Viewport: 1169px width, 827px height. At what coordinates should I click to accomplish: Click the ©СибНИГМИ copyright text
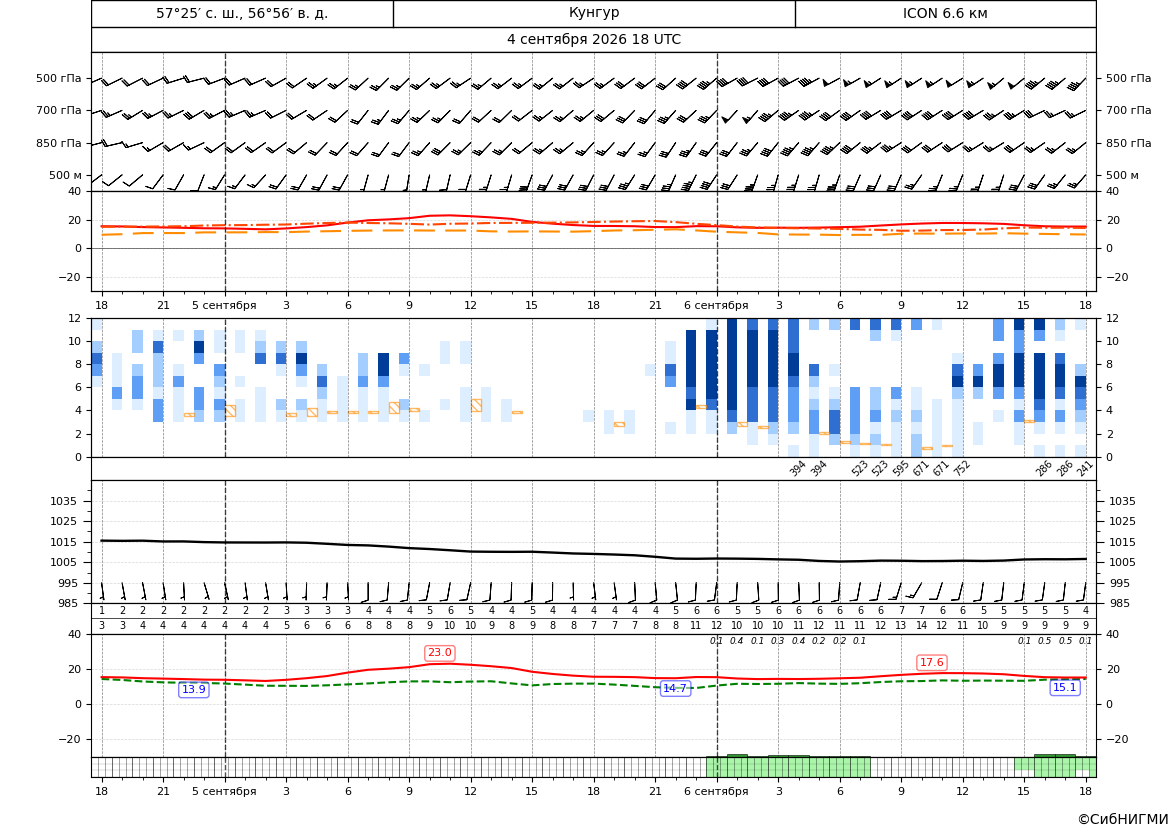1123,819
